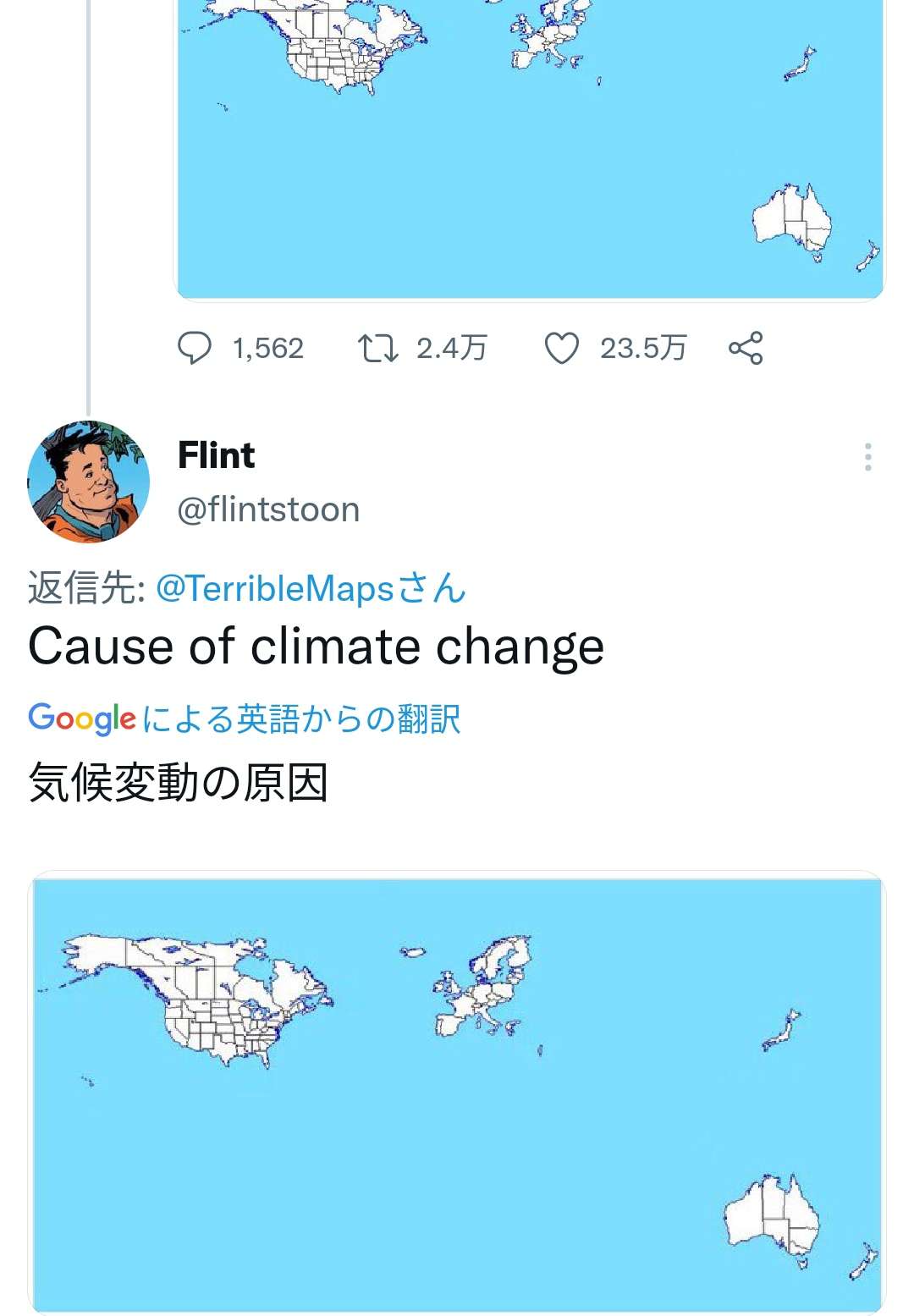914x1316 pixels.
Task: Click Flint's display name
Action: (216, 454)
